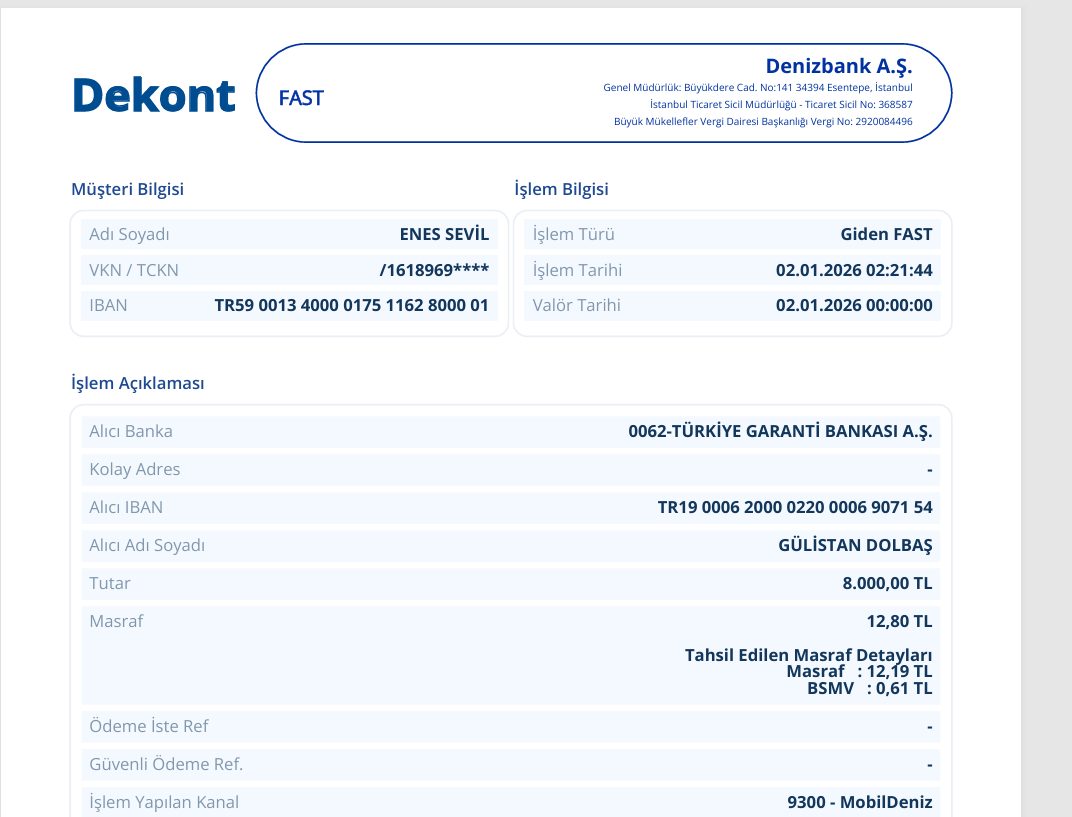1072x817 pixels.
Task: Click the Alıcı Adı Soyadı label
Action: (147, 546)
